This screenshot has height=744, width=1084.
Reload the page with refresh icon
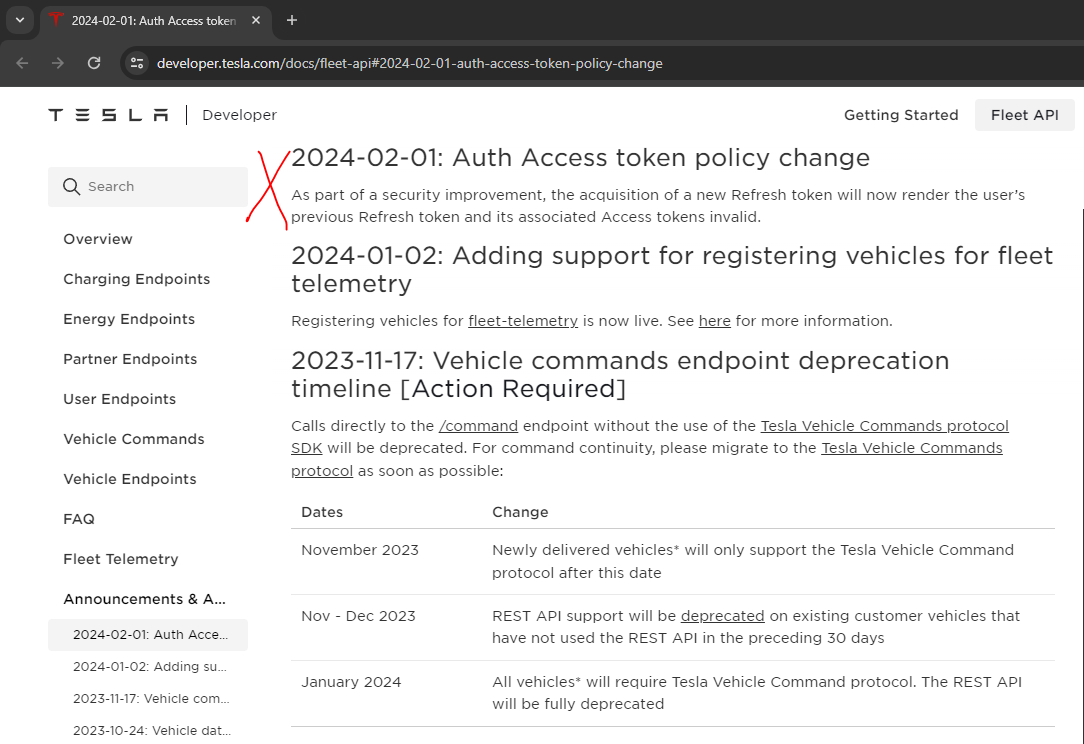pos(94,63)
